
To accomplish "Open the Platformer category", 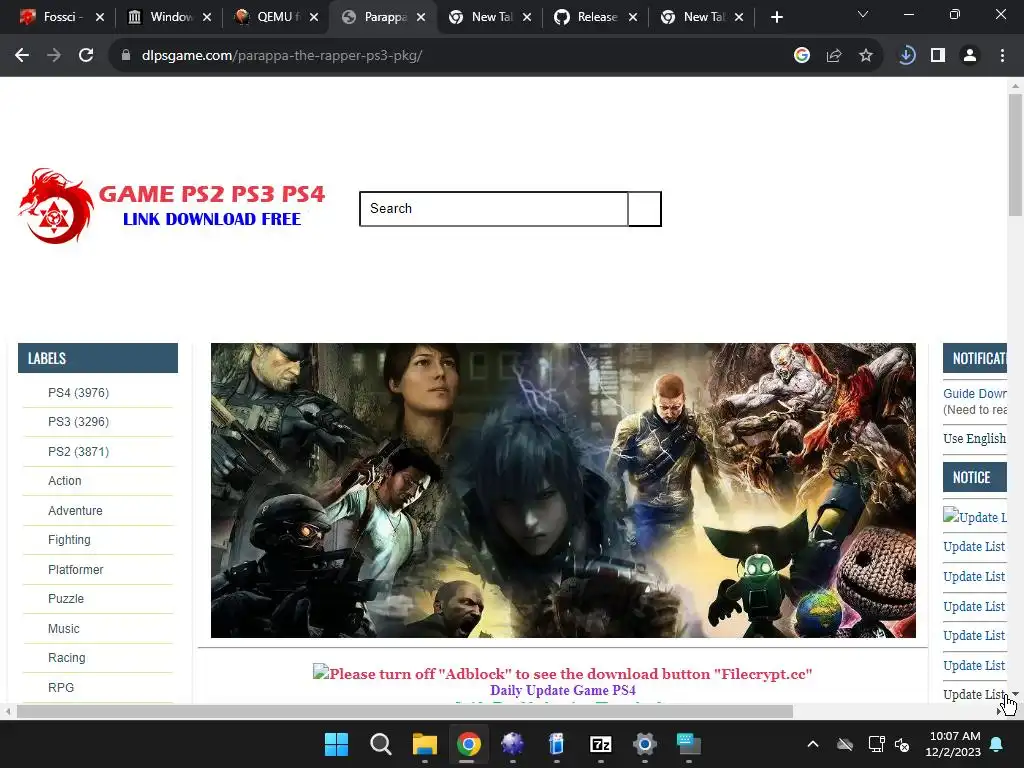I will (76, 569).
